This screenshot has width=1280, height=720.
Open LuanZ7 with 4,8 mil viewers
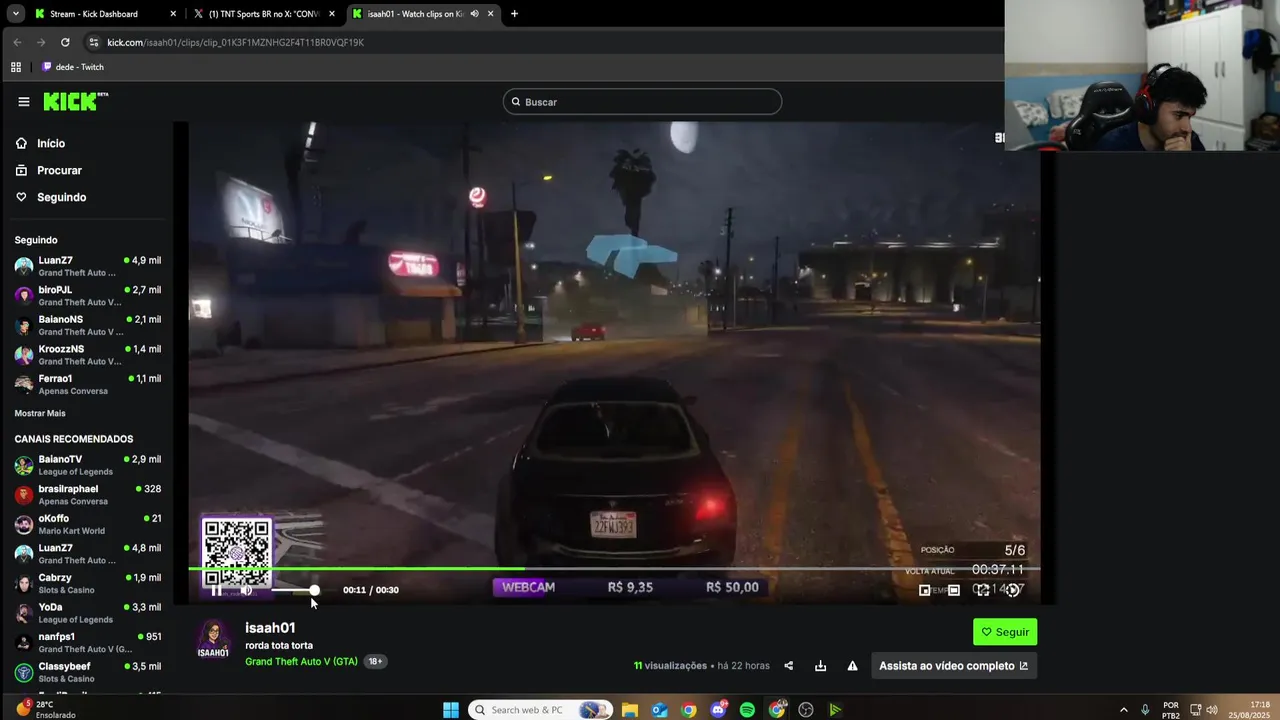pos(88,554)
